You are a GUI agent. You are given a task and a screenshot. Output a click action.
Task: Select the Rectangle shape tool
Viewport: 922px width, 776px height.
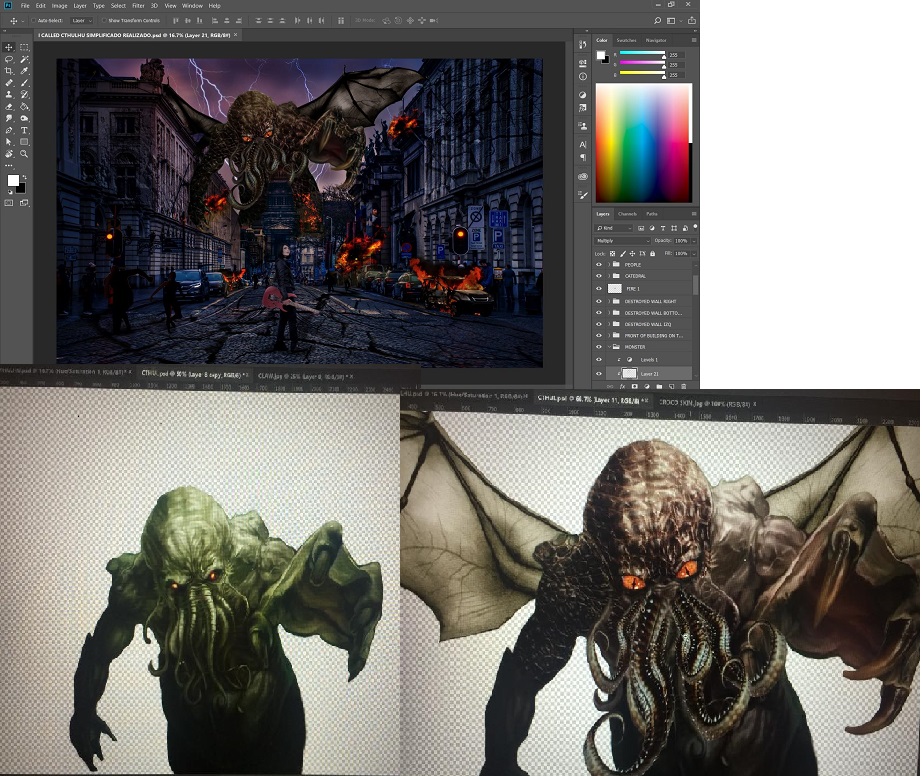(24, 142)
